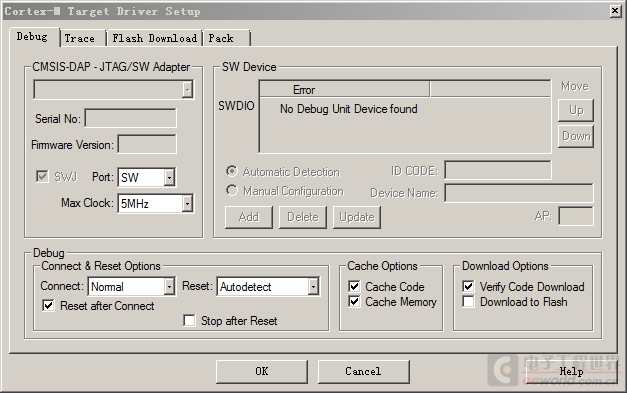Viewport: 627px width, 393px height.
Task: Click the Update device button
Action: [x=357, y=217]
